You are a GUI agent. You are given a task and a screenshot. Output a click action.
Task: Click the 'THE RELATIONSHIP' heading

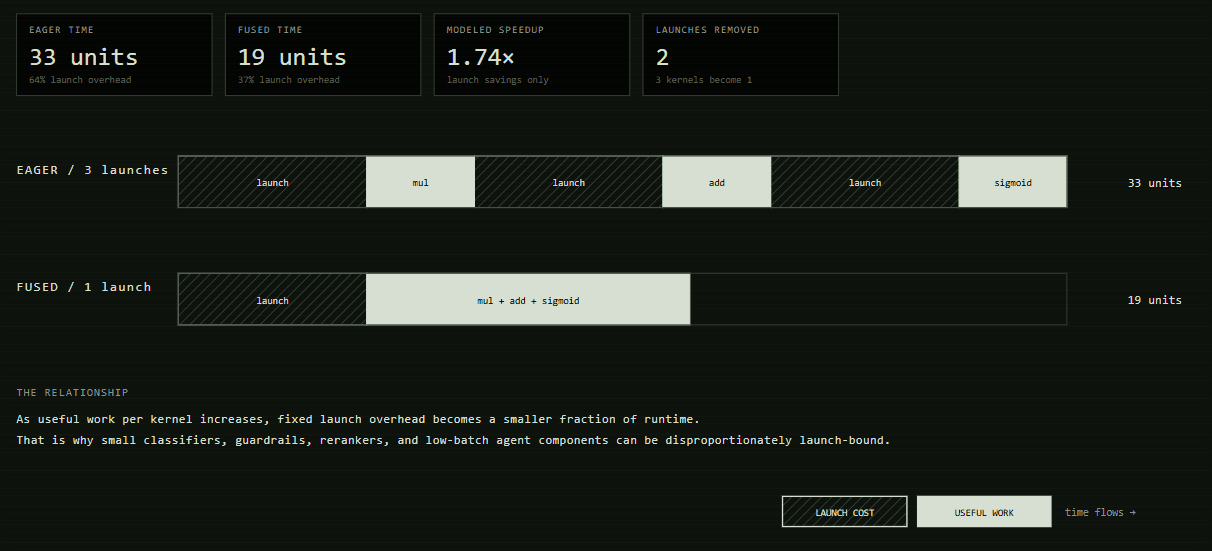[x=72, y=393]
